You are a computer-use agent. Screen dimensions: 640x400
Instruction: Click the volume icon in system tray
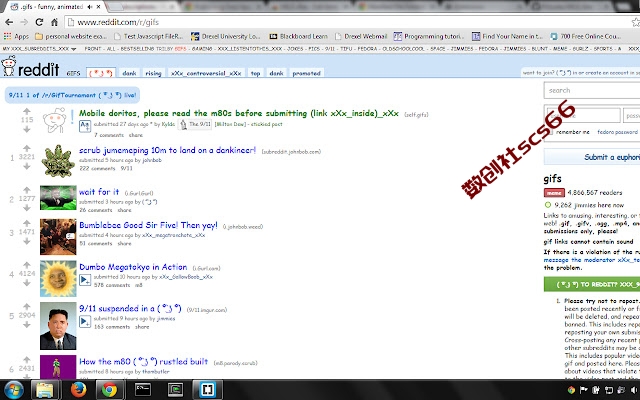tap(633, 390)
